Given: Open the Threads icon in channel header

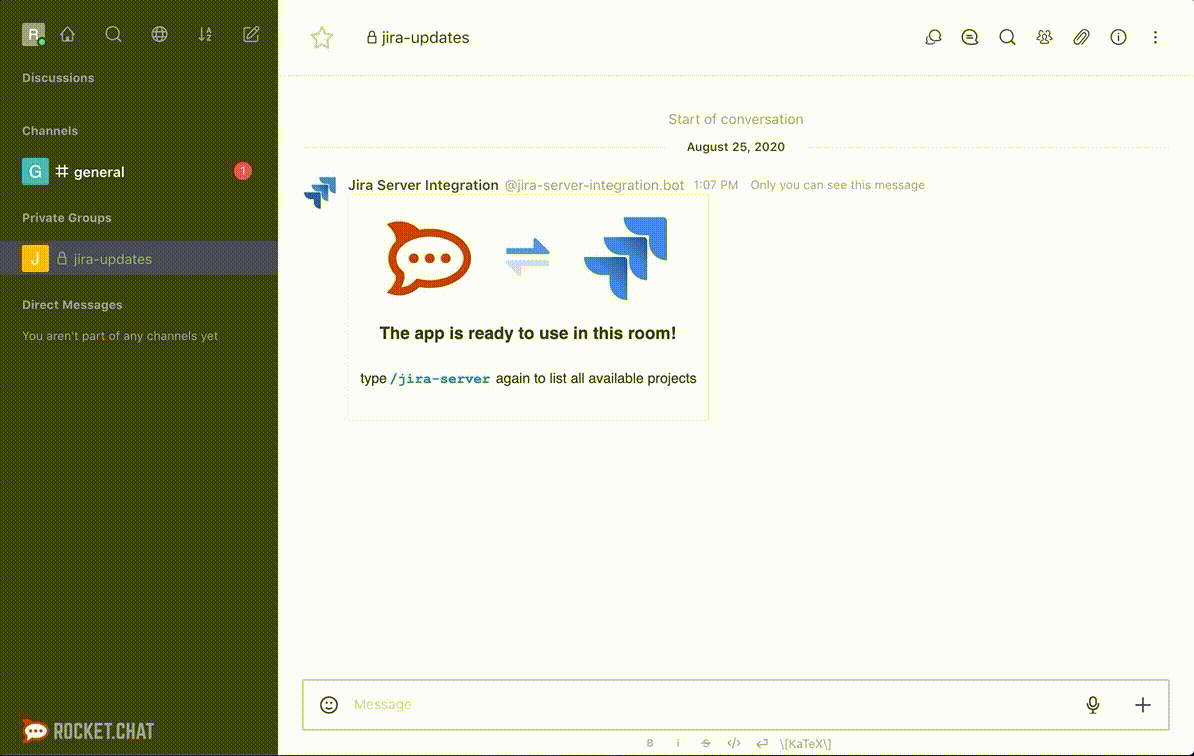Looking at the screenshot, I should click(932, 37).
